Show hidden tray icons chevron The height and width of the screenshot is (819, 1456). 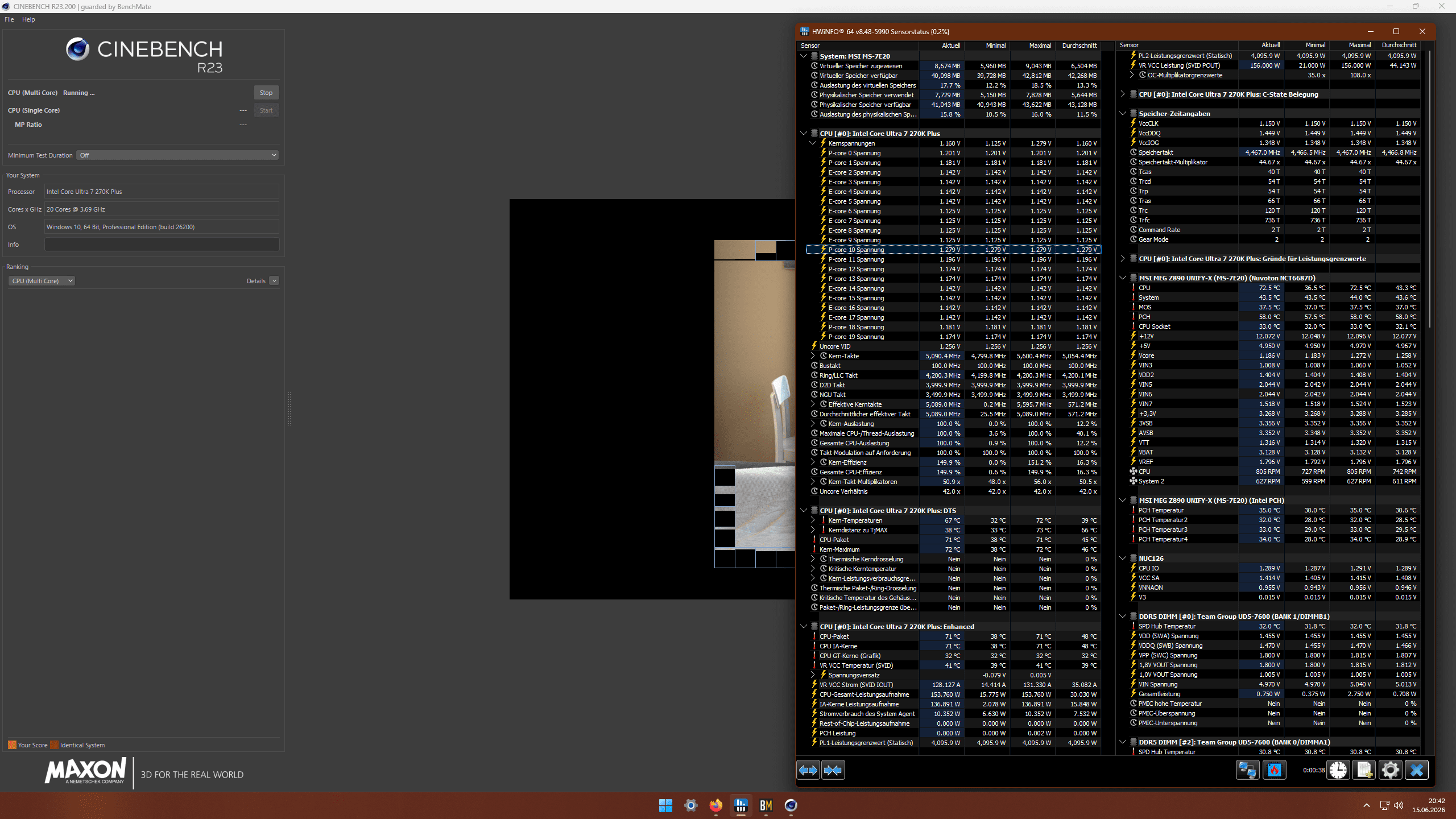click(1366, 805)
